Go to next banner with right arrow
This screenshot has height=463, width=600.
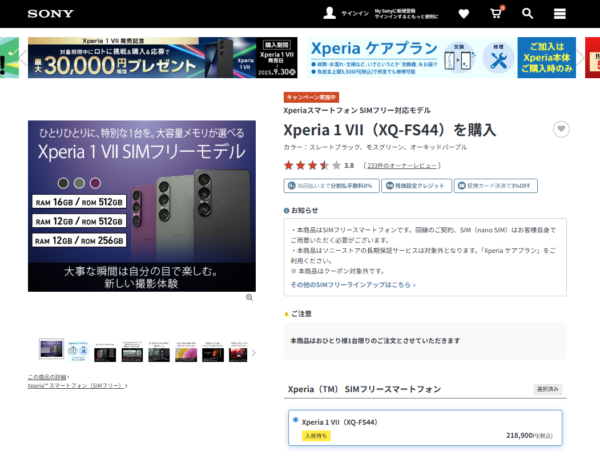[x=580, y=58]
